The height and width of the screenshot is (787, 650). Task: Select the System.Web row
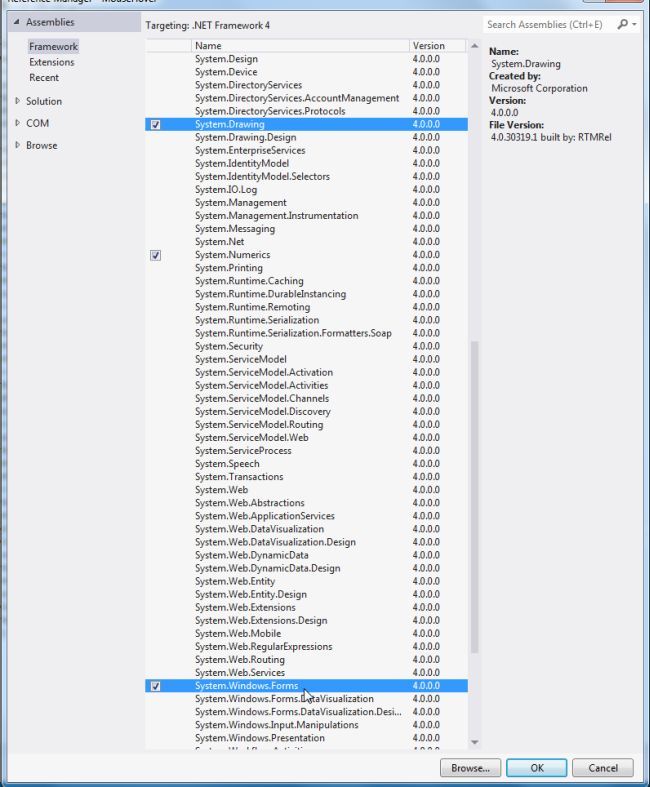click(306, 489)
